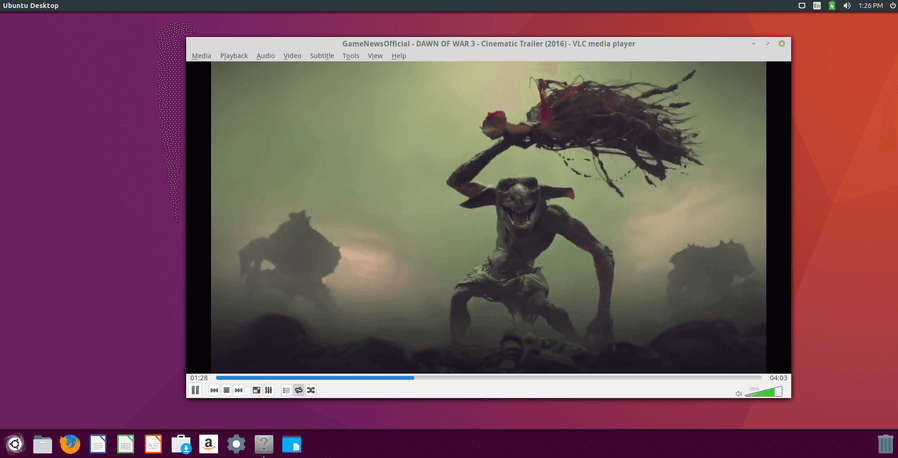
Task: Expand the Subtitle menu
Action: click(322, 56)
